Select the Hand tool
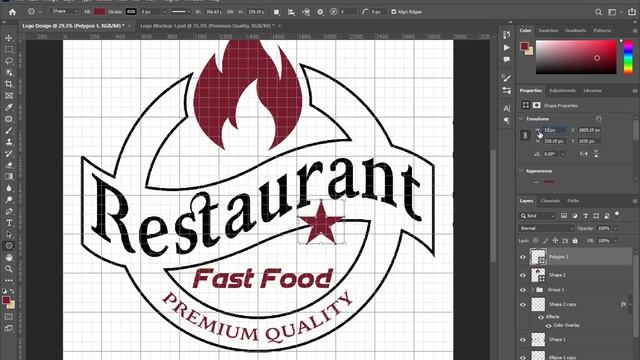This screenshot has height=360, width=640. click(9, 258)
